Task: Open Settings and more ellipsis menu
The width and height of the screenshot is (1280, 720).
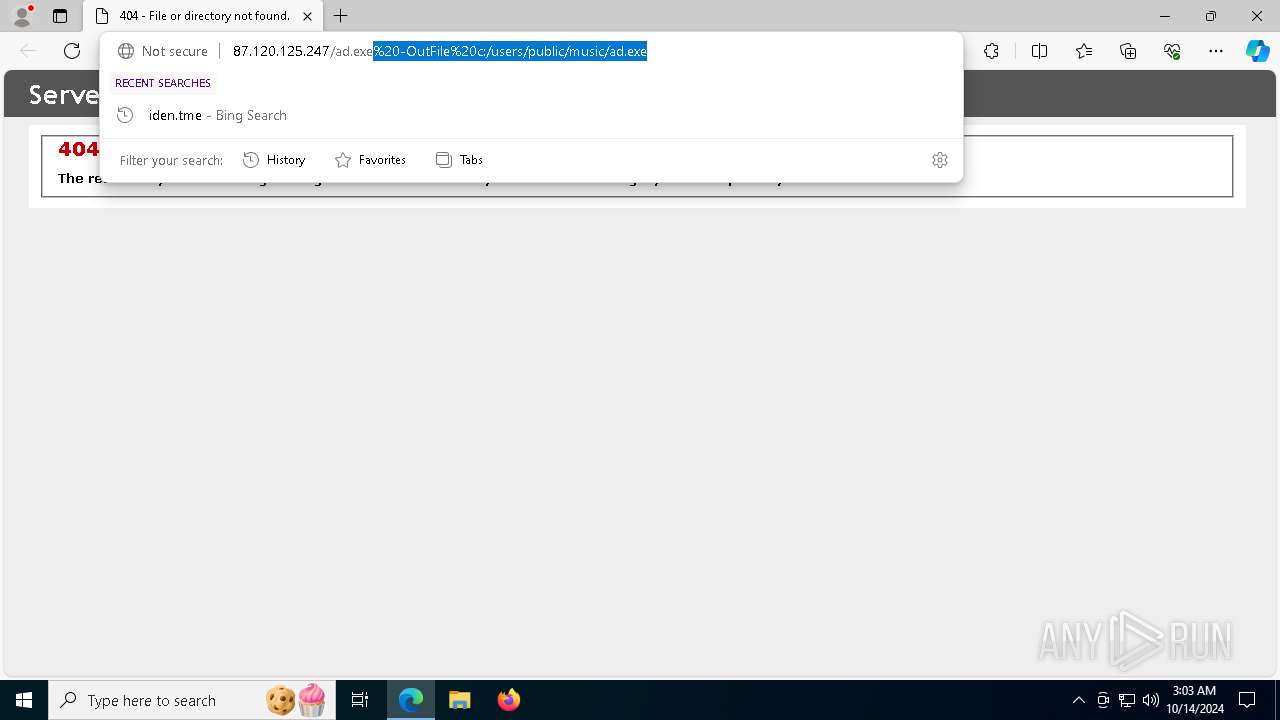Action: click(x=1216, y=51)
